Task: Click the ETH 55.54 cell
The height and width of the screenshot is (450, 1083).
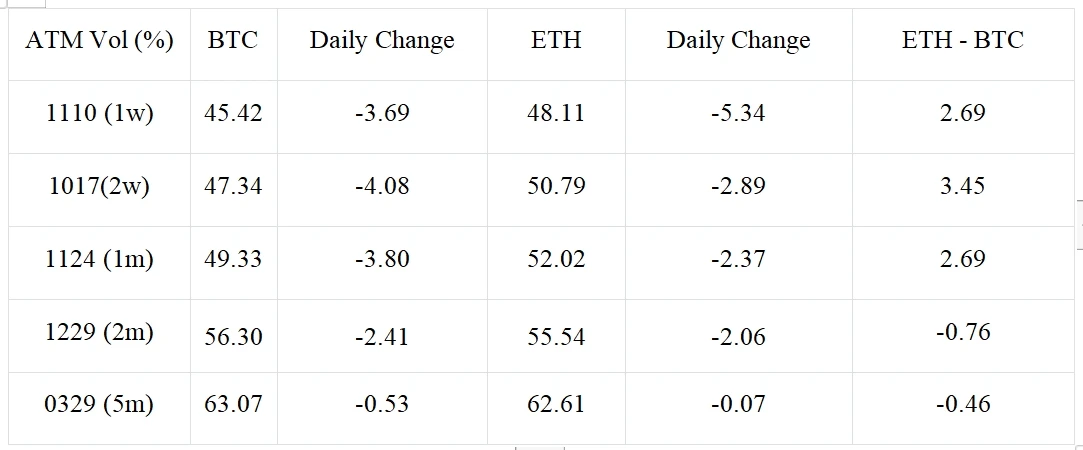Action: point(556,336)
